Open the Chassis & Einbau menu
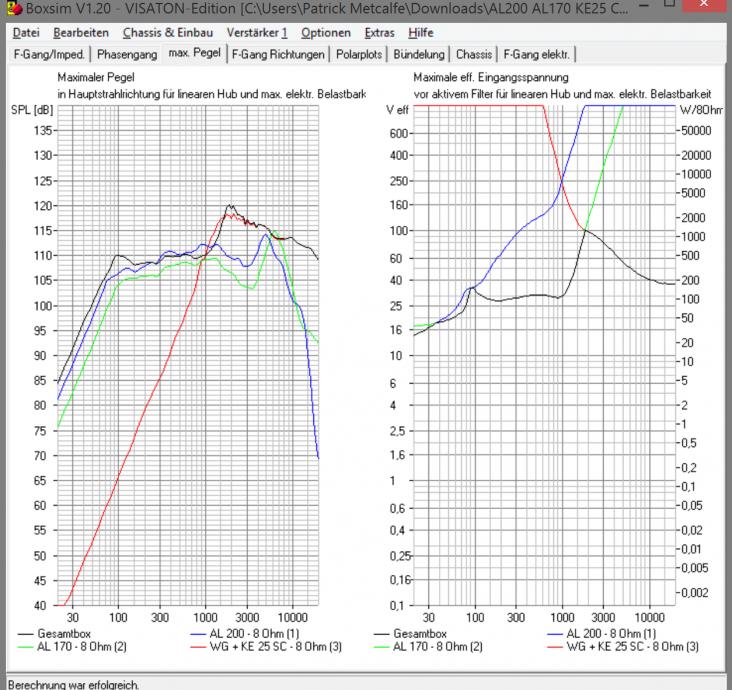Viewport: 732px width, 690px height. 168,33
